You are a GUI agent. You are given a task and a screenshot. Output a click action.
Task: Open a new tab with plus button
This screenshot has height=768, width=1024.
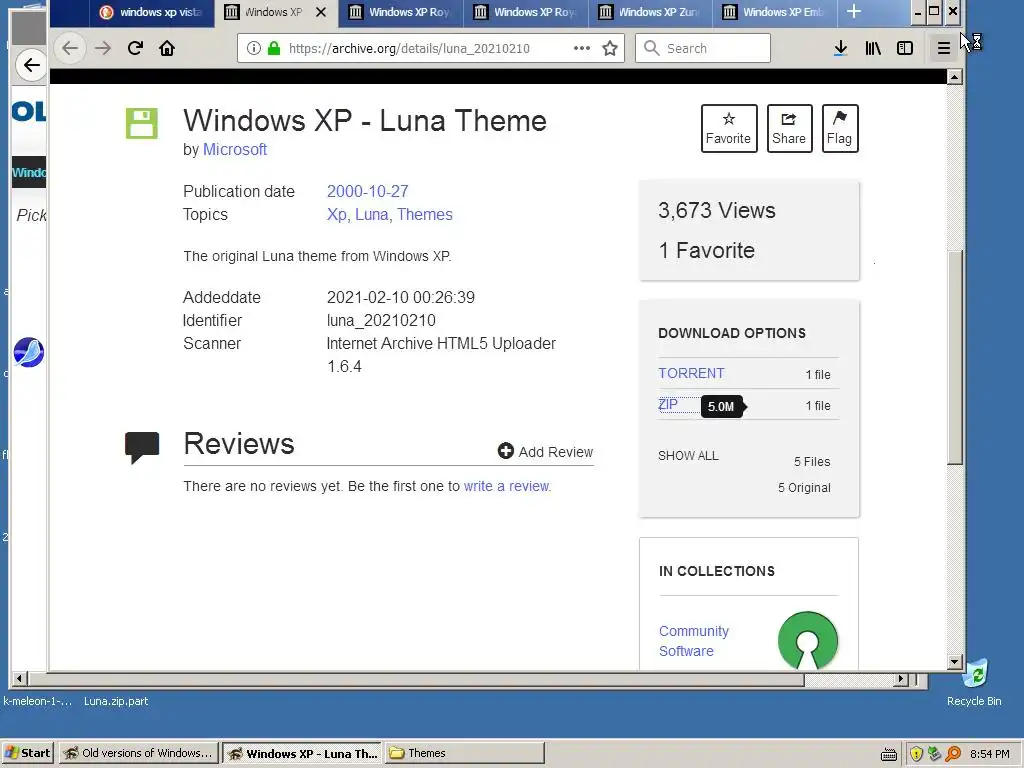coord(854,12)
